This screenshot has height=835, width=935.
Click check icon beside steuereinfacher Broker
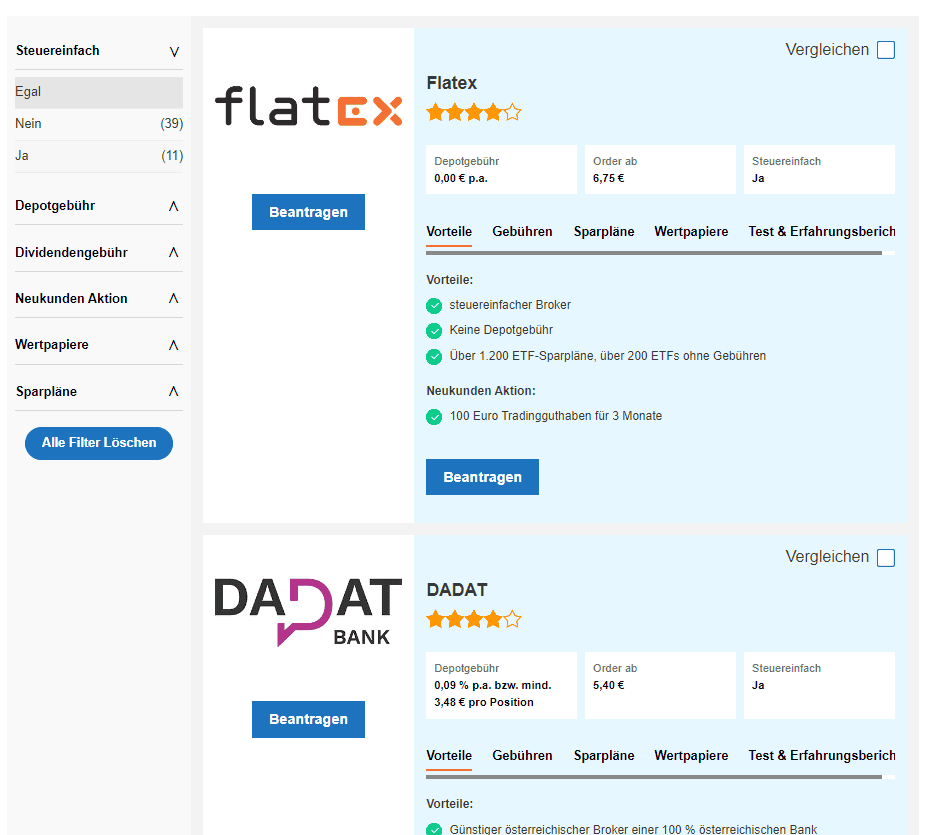pyautogui.click(x=434, y=306)
